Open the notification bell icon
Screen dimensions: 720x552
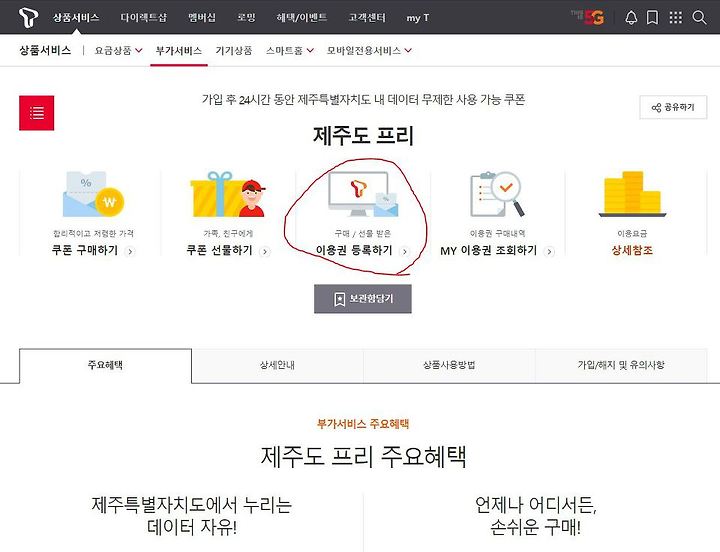[x=631, y=18]
